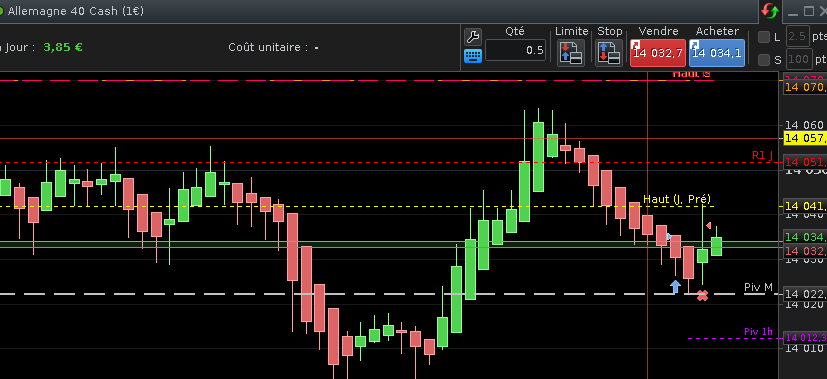827x379 pixels.
Task: Select the Piv M pivot line label
Action: pos(758,287)
